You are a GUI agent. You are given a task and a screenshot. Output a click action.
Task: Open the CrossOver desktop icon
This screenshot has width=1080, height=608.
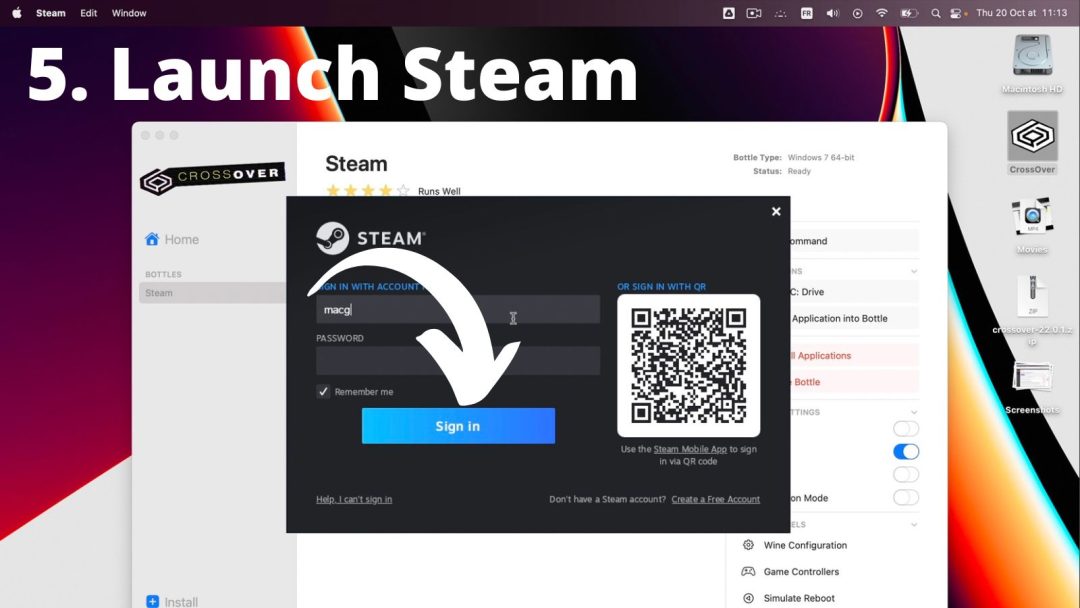[x=1032, y=143]
